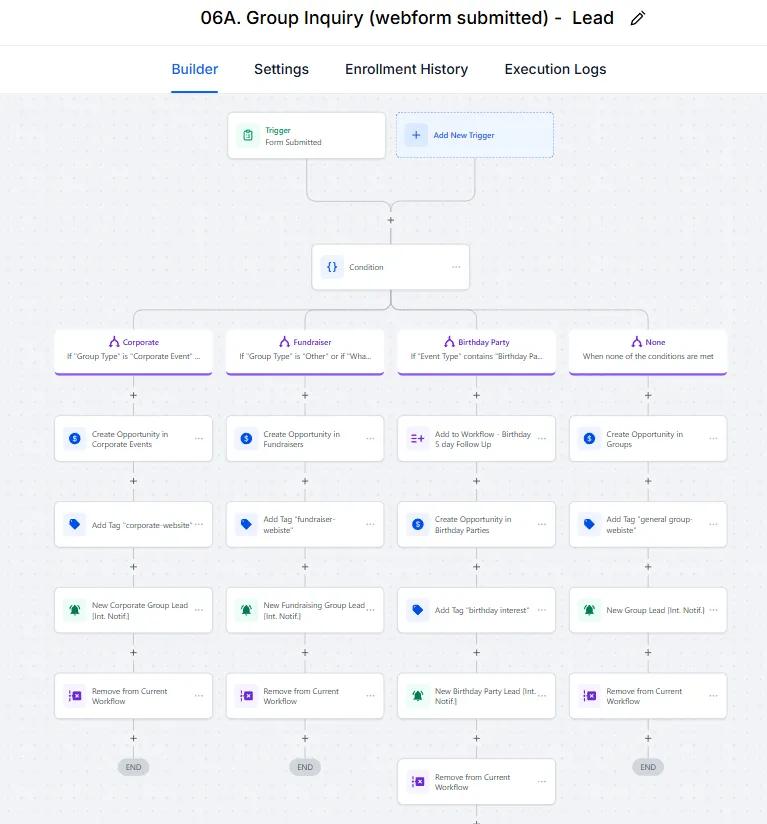
Task: View the Execution Logs tab
Action: coord(555,69)
